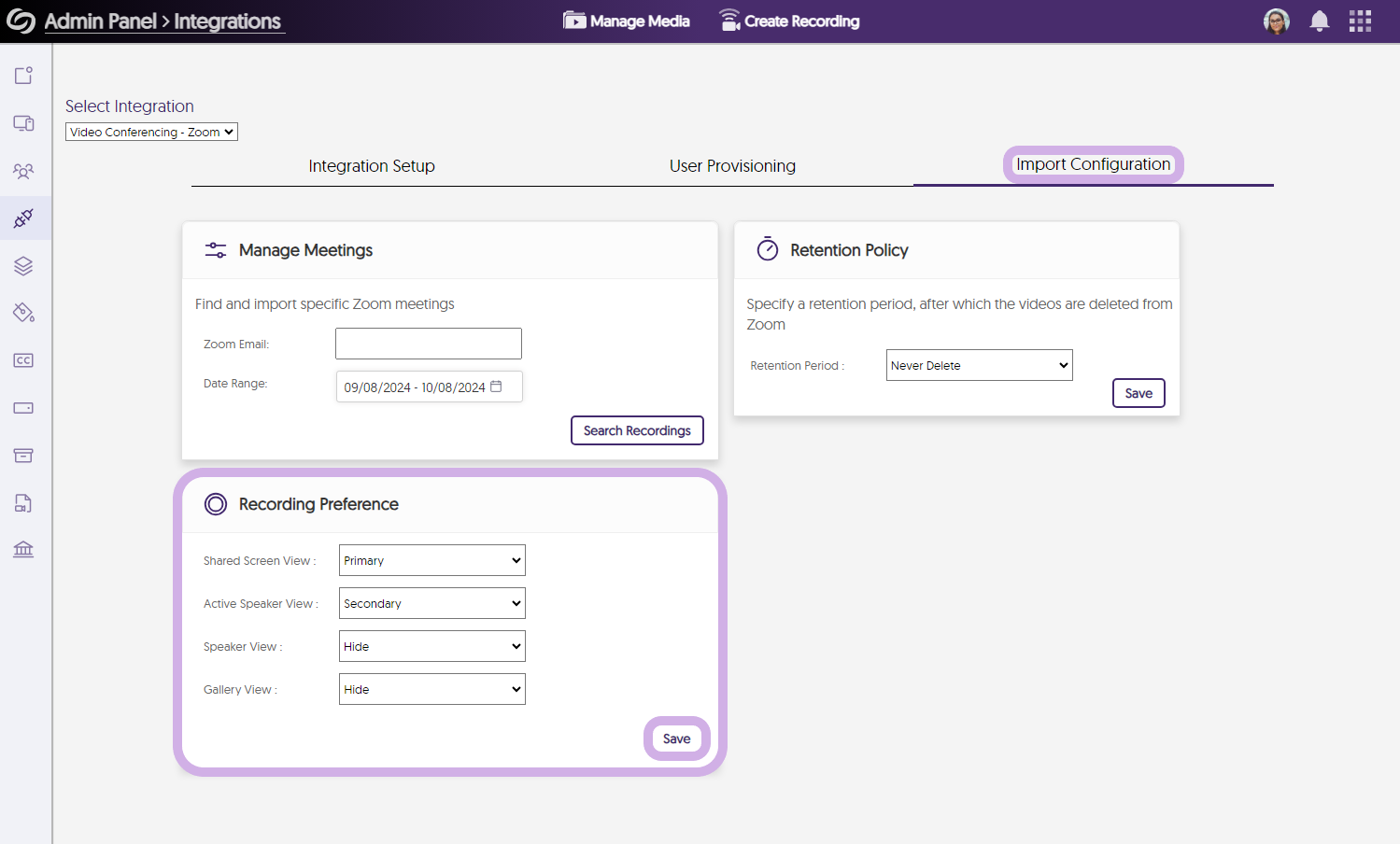Open the Manage Media icon link

pos(574,21)
